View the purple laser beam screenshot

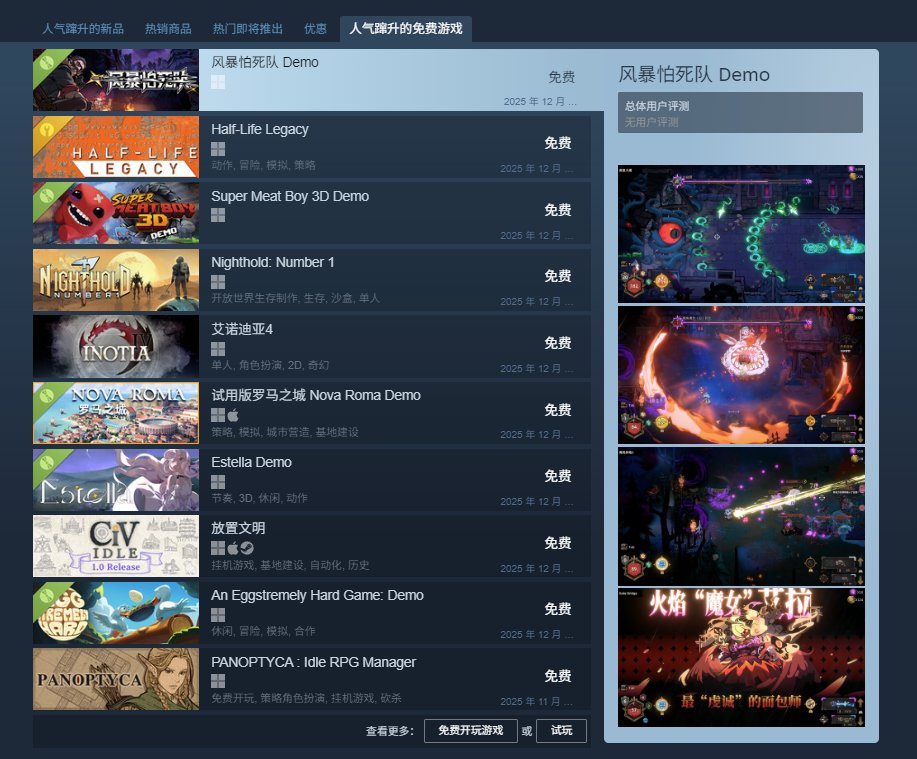(x=741, y=516)
